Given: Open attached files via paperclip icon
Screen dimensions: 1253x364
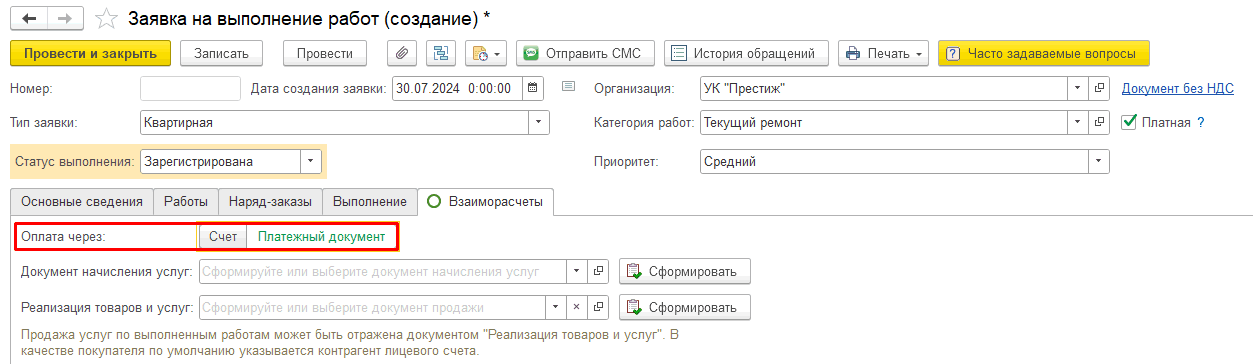Looking at the screenshot, I should pos(401,52).
